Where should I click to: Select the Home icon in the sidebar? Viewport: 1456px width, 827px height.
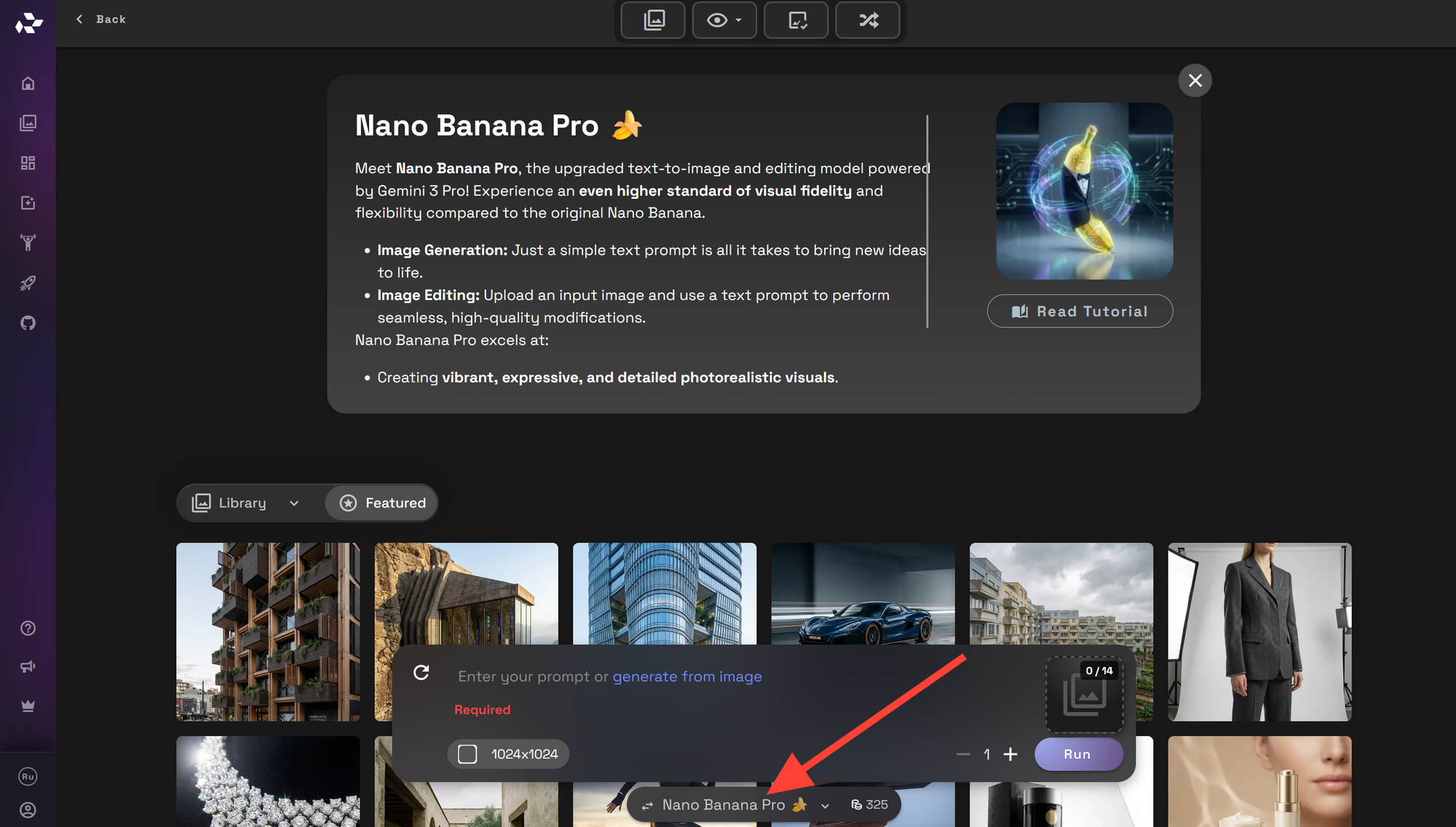coord(28,83)
